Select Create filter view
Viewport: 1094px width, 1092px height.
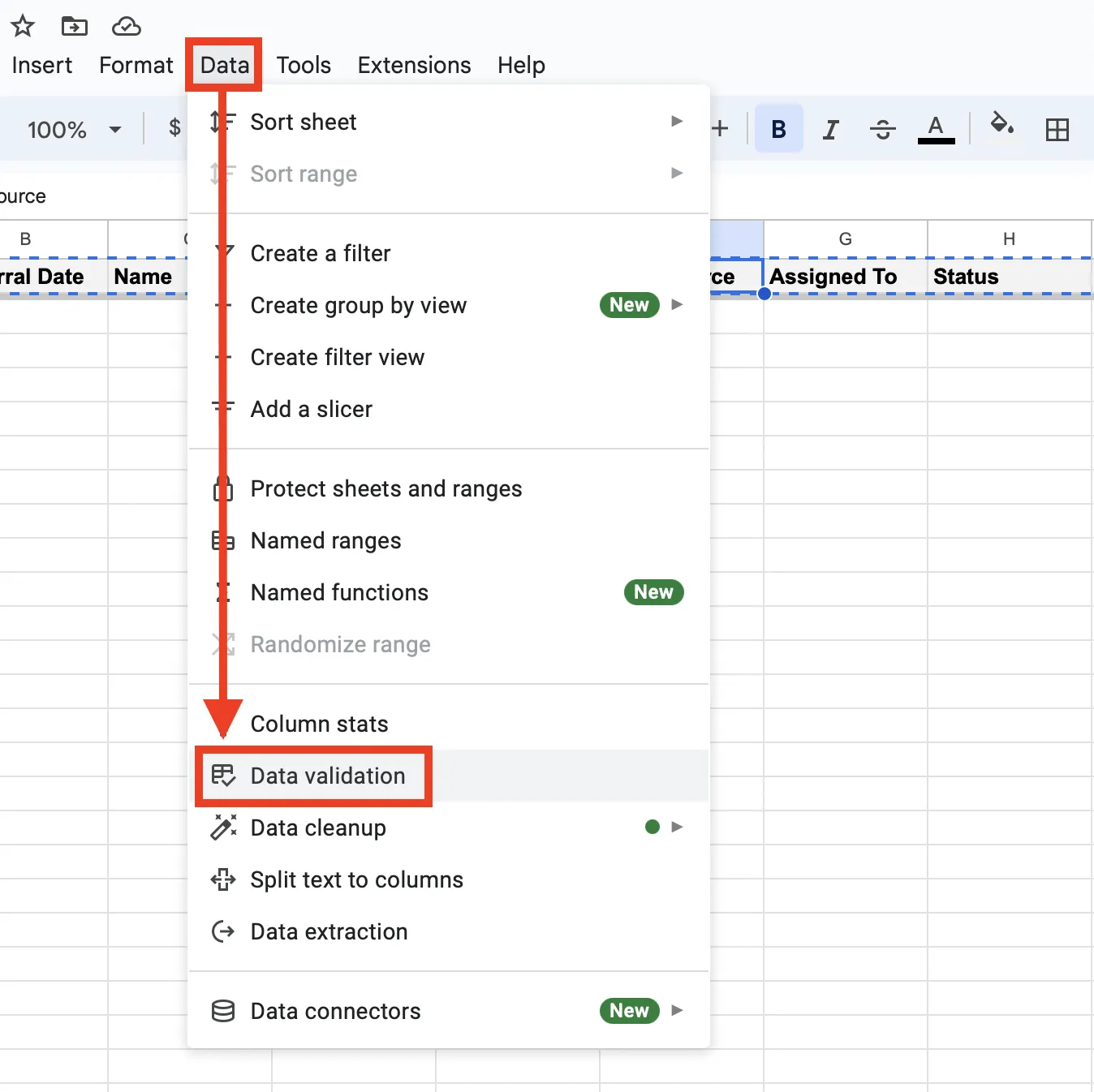449,357
